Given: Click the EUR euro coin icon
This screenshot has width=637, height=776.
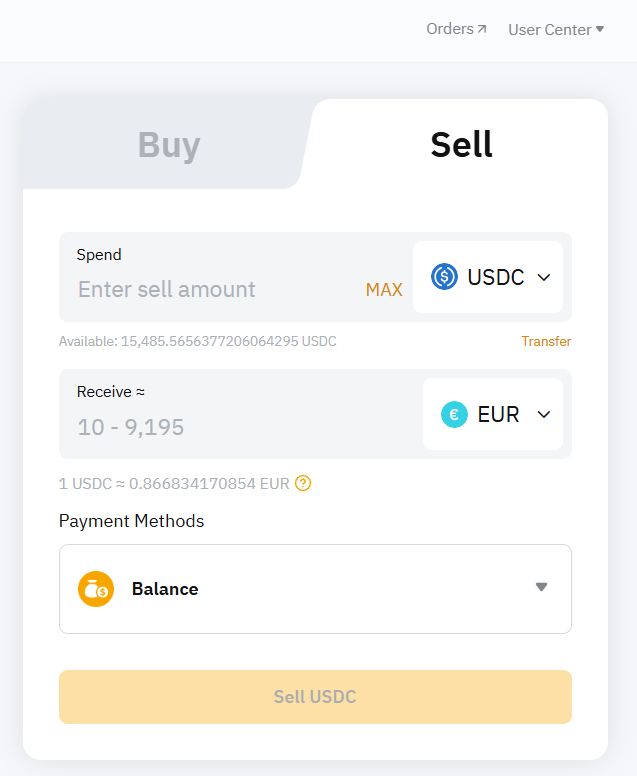Looking at the screenshot, I should pyautogui.click(x=454, y=414).
